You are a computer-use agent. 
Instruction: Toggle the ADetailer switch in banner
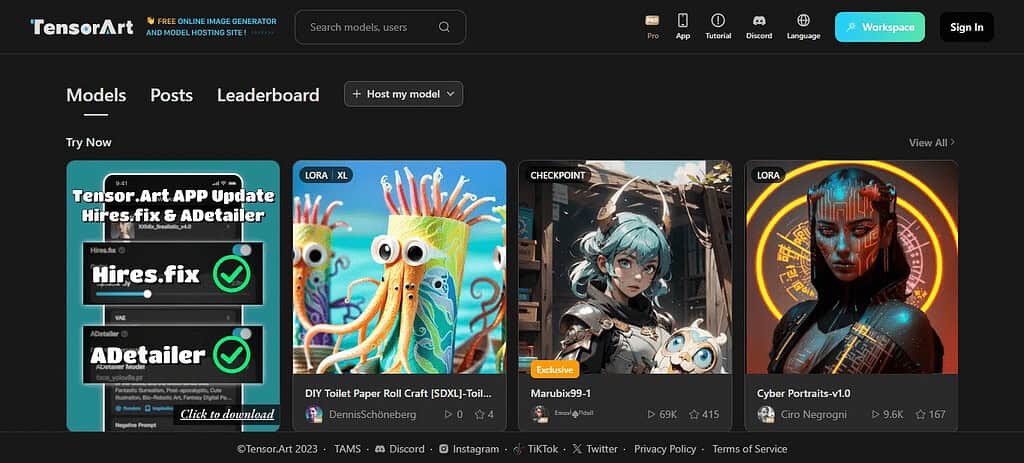click(242, 334)
